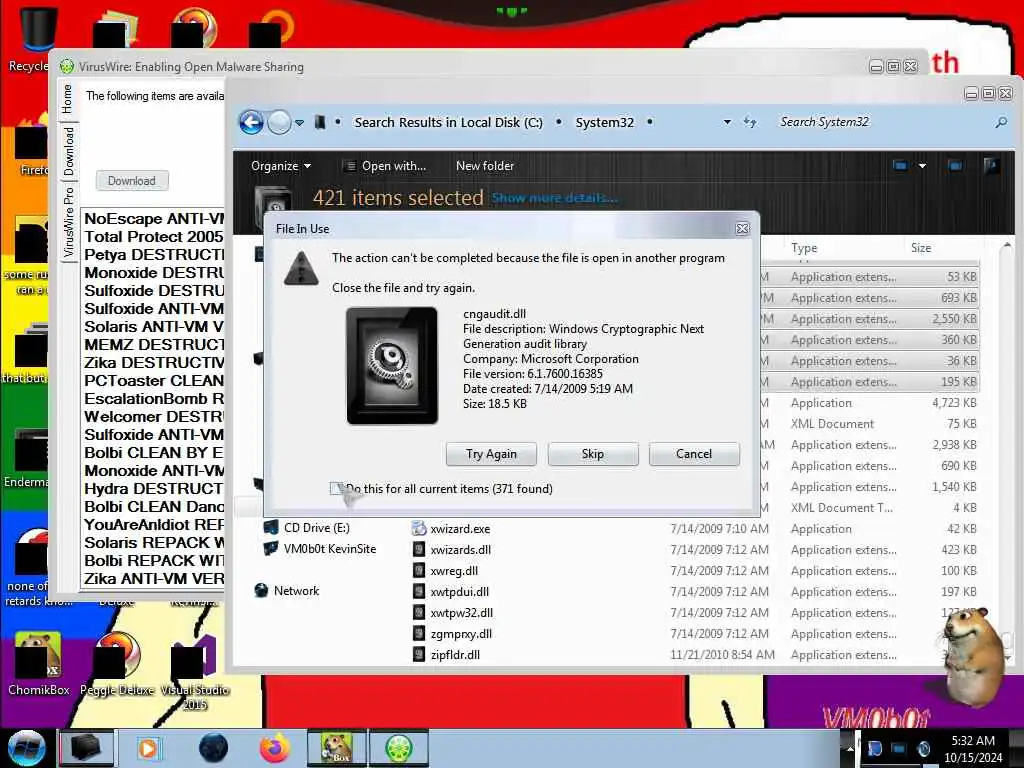Click Try Again in File In Use dialog
This screenshot has width=1024, height=768.
[491, 454]
